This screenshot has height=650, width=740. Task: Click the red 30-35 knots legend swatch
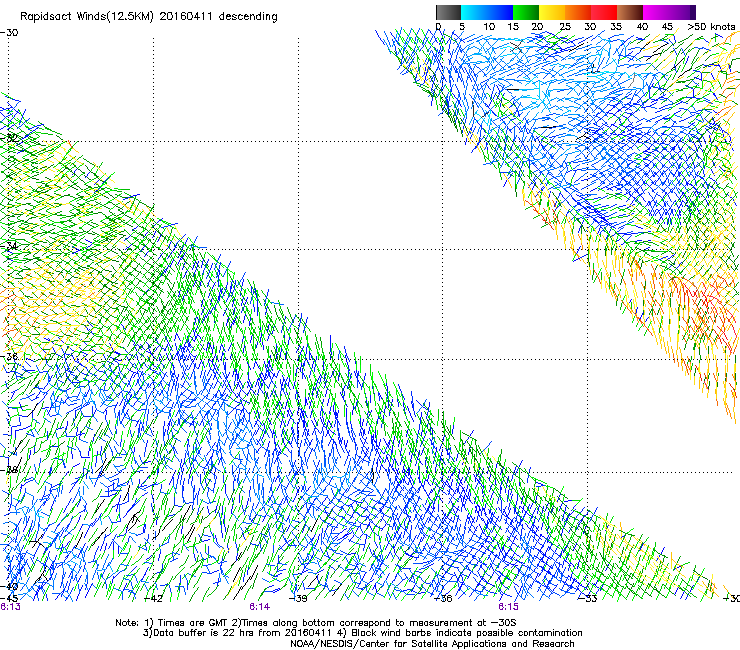click(x=604, y=12)
